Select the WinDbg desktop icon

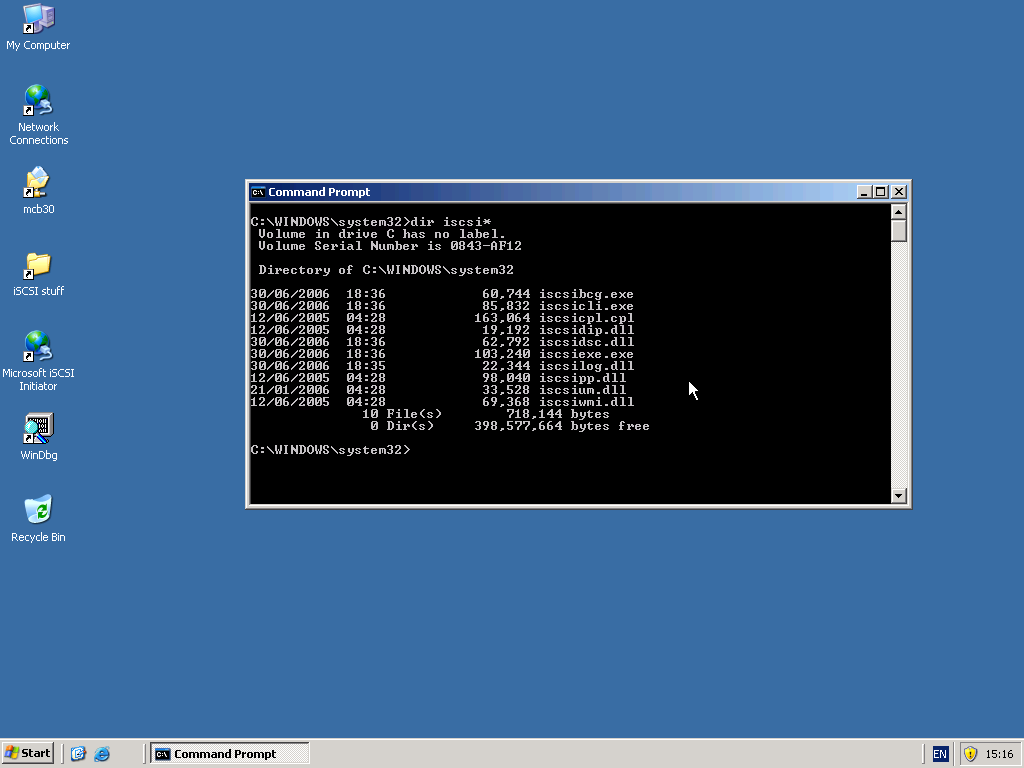point(38,438)
